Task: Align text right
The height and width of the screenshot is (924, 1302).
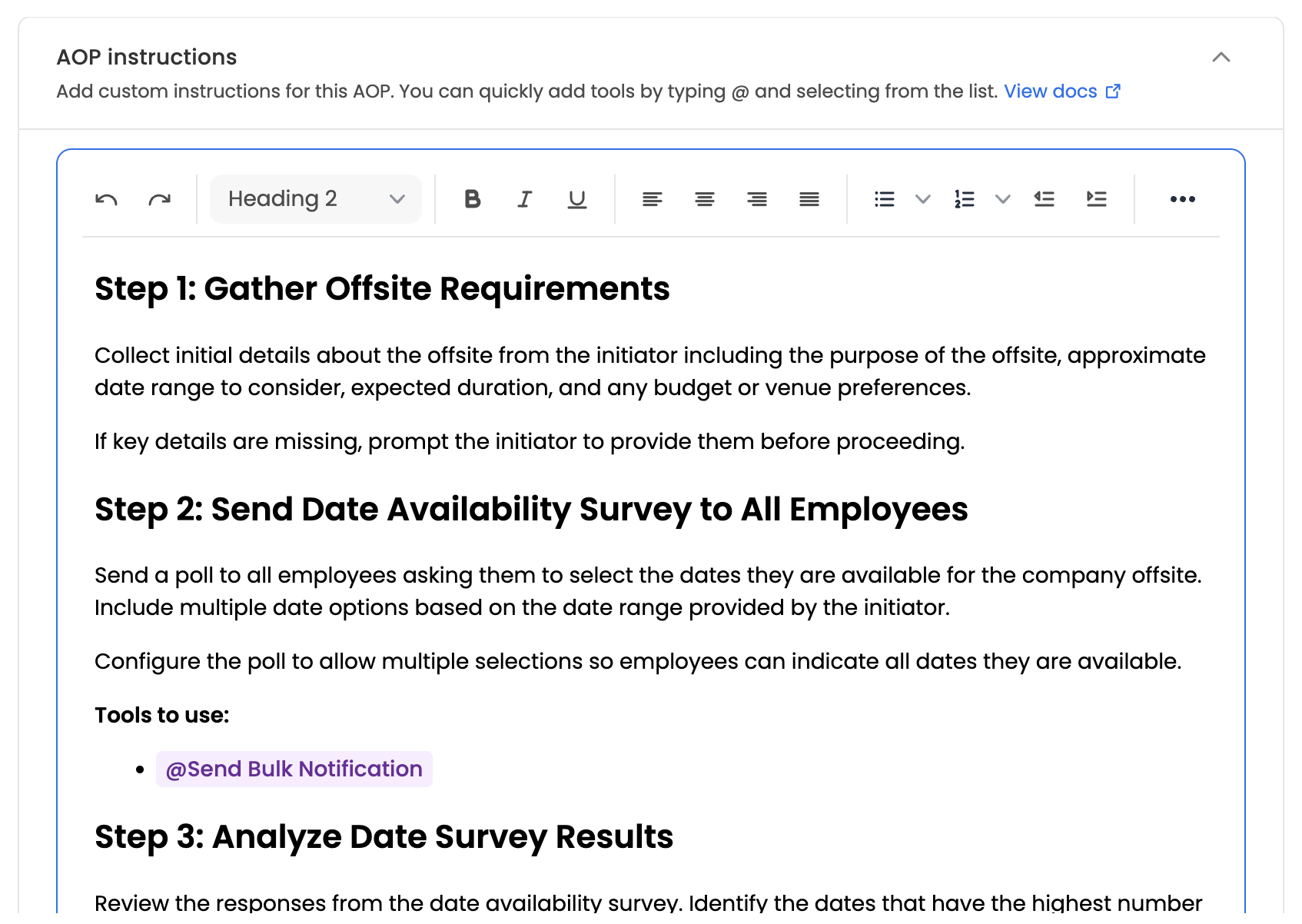Action: [757, 200]
